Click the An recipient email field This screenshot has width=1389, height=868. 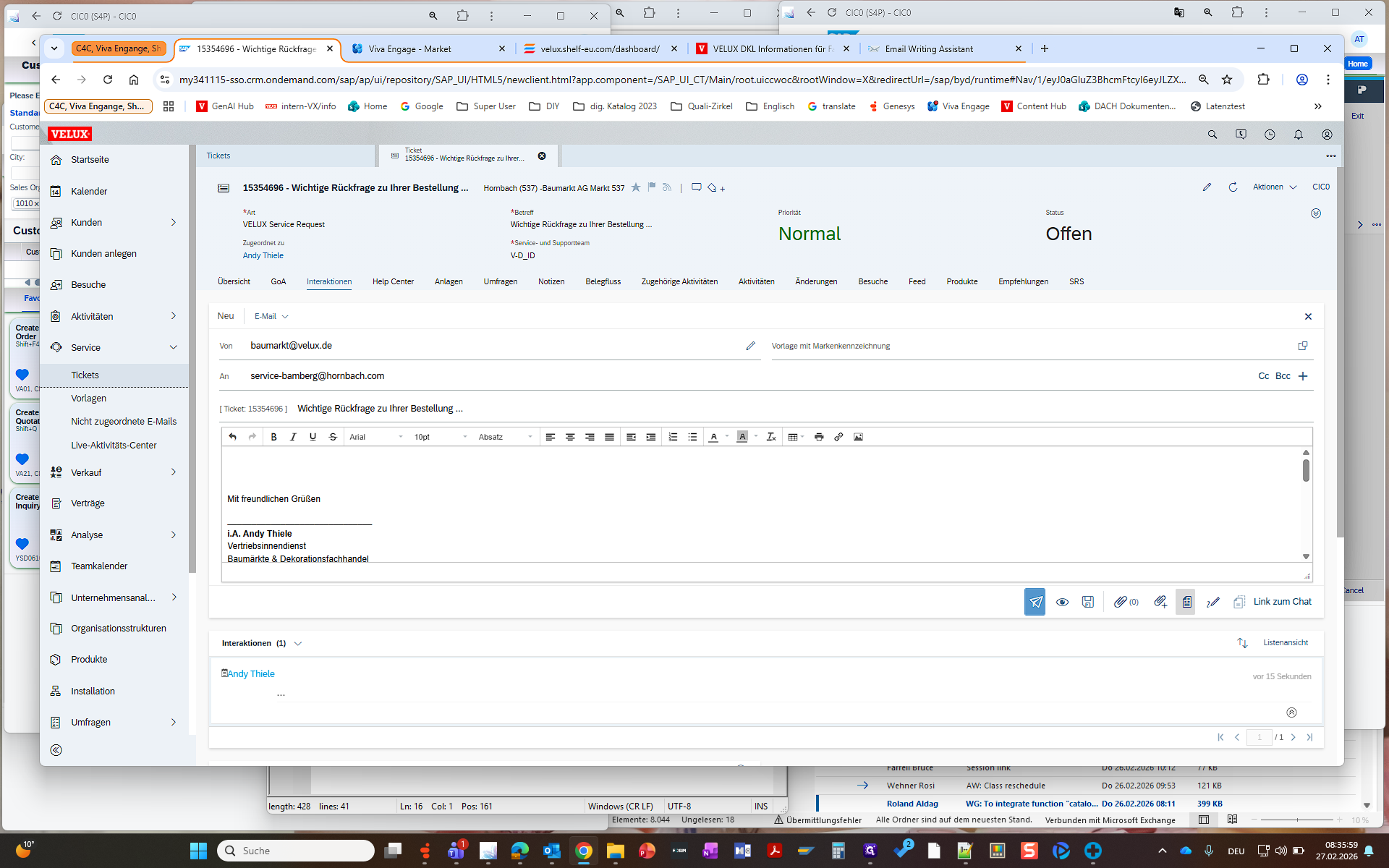(x=317, y=376)
